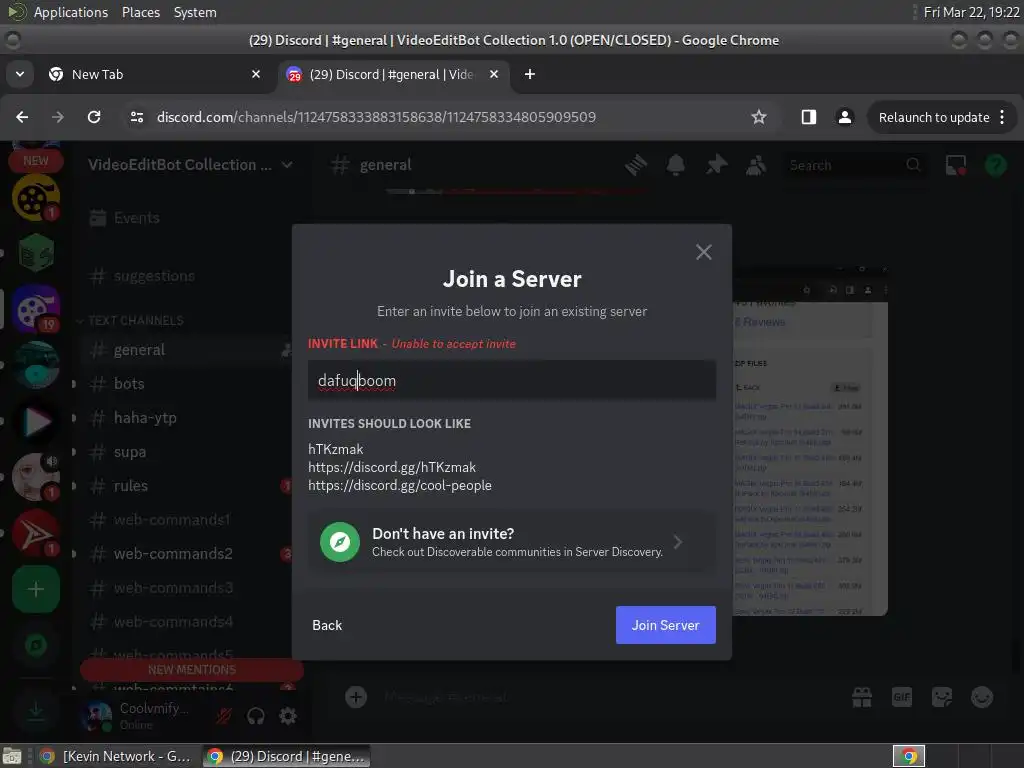1024x768 pixels.
Task: Navigate back in Chrome
Action: tap(22, 117)
